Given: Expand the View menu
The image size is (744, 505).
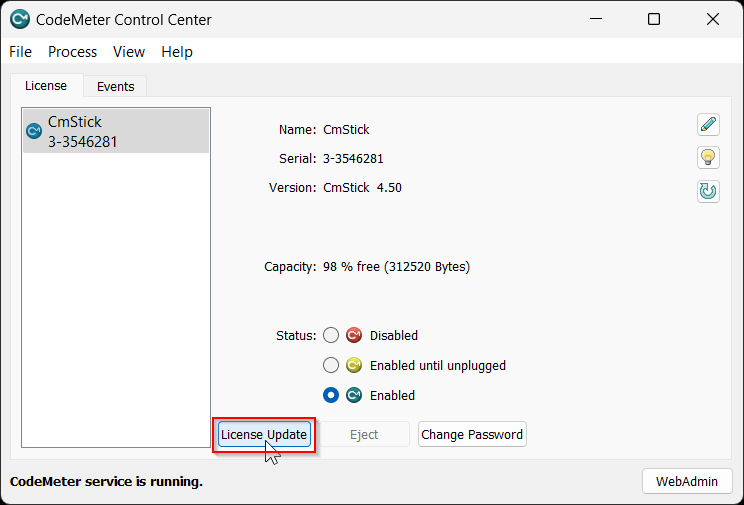Looking at the screenshot, I should 129,52.
